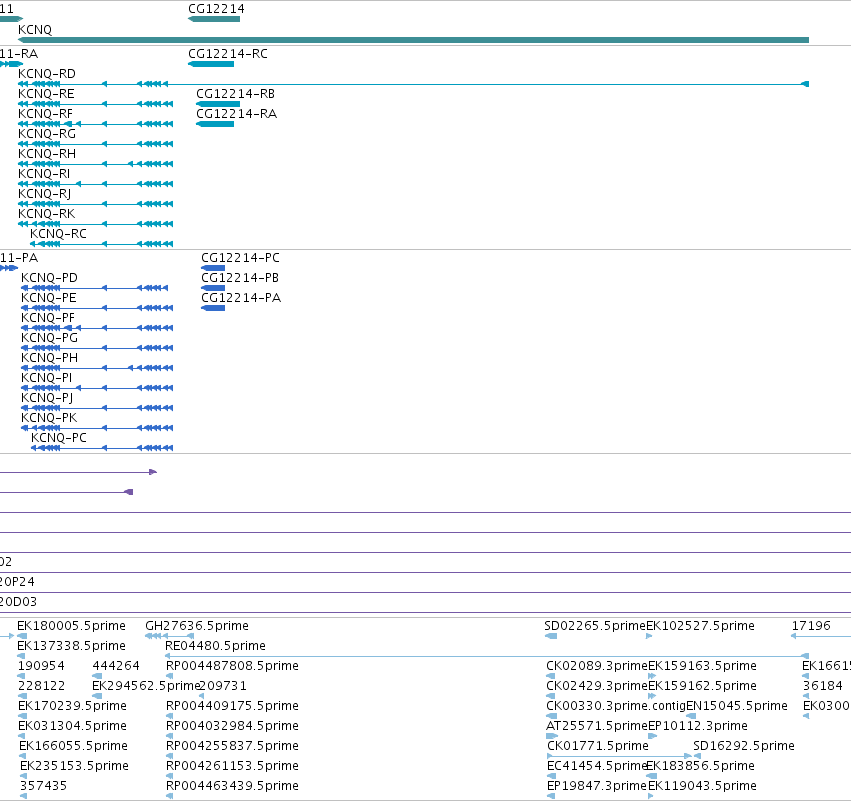Select EST EC41454.5prime
851x801 pixels.
pyautogui.click(x=597, y=767)
